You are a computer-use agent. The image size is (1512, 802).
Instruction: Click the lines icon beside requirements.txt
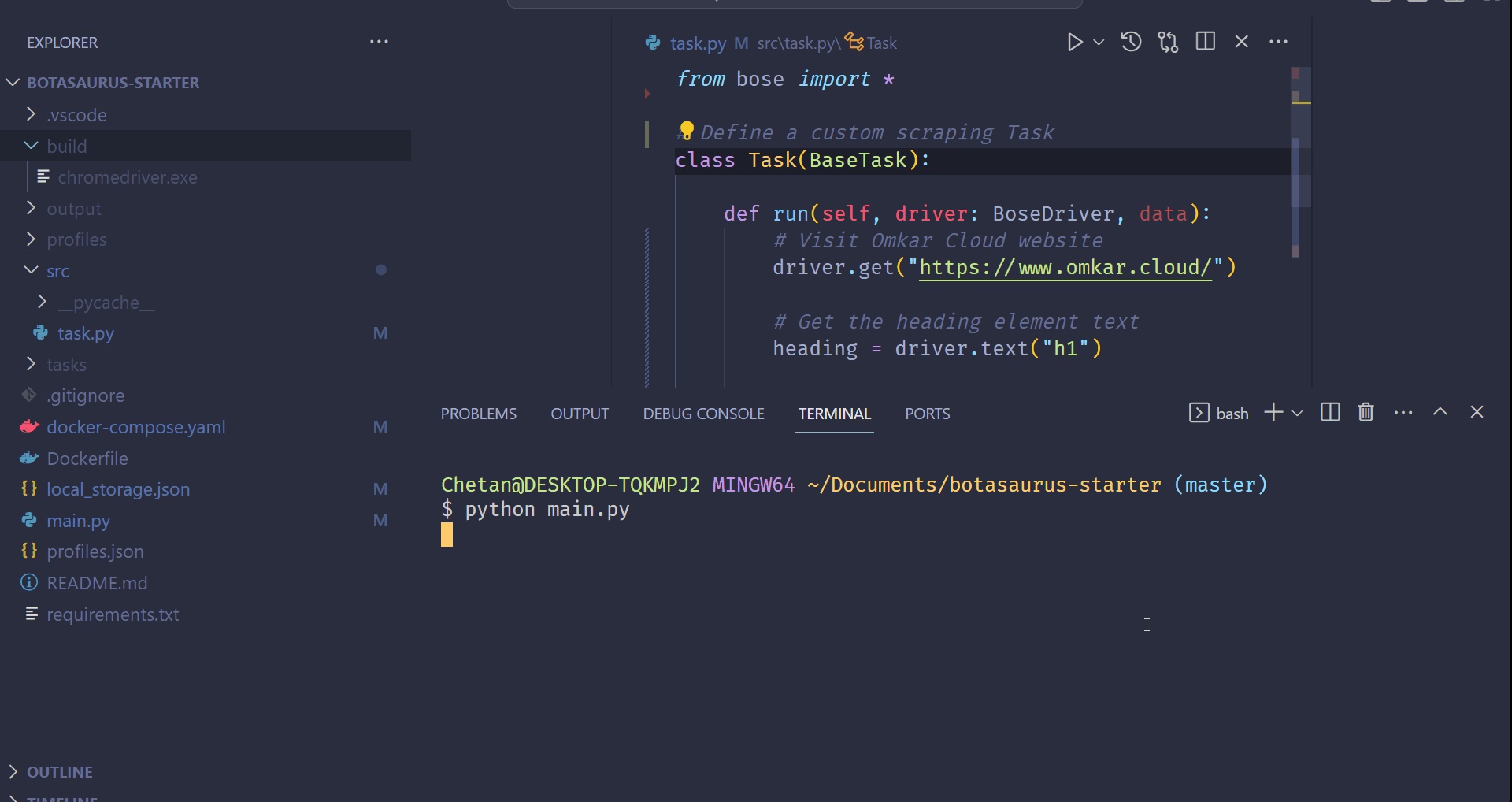click(31, 613)
